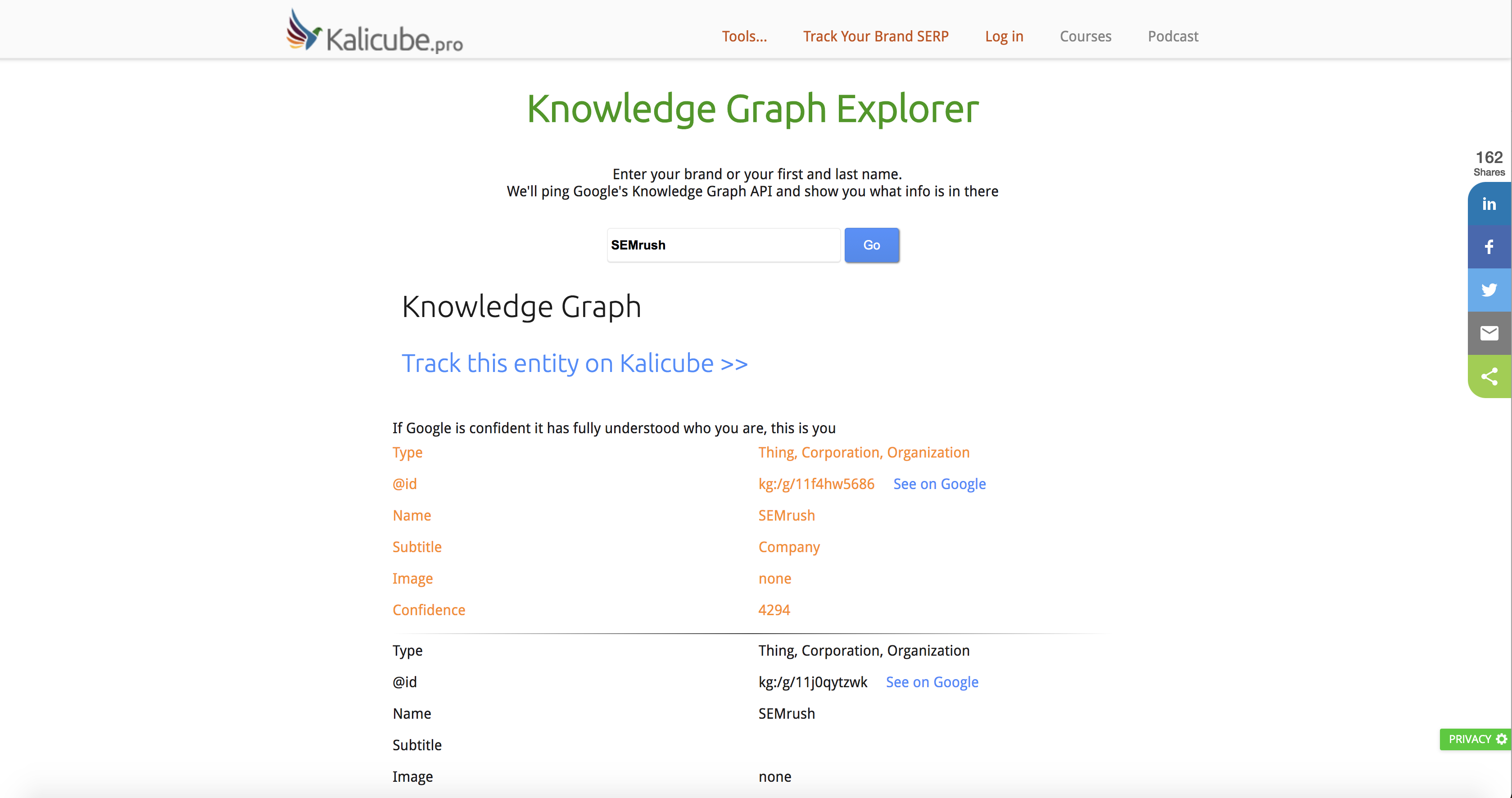This screenshot has width=1512, height=798.
Task: Click the orange Name value SEMrush
Action: 787,516
